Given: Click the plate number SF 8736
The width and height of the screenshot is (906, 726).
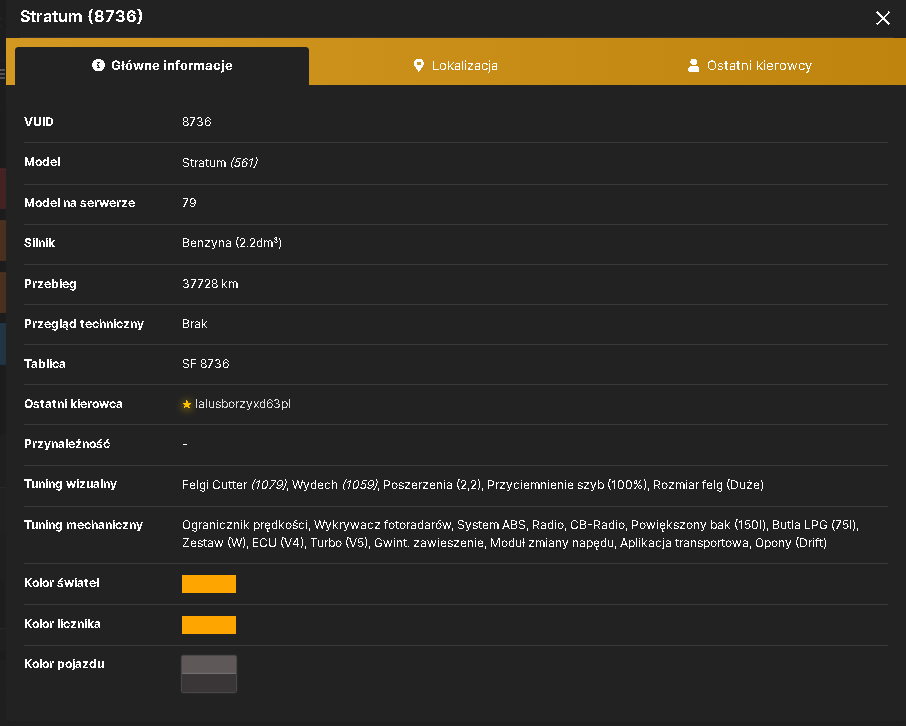Looking at the screenshot, I should pos(206,364).
